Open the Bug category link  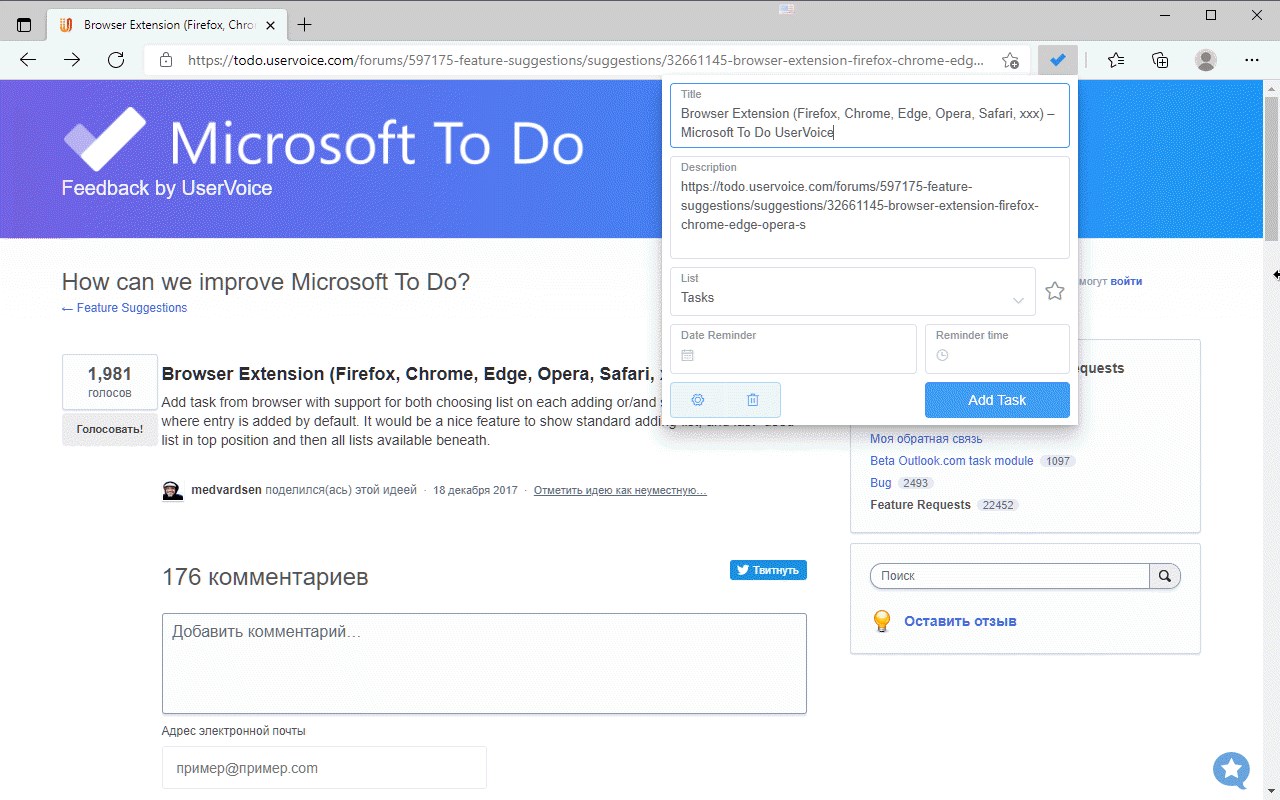(881, 483)
